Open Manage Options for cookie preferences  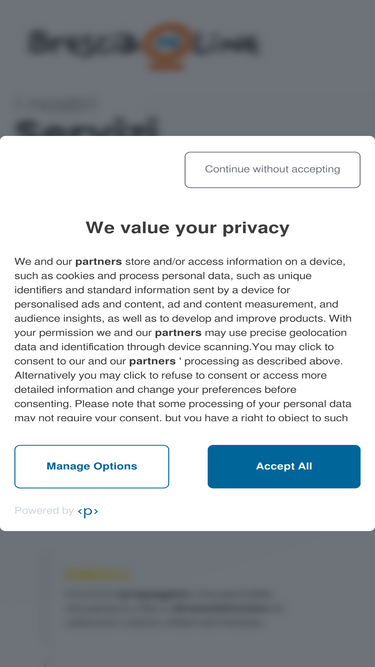91,466
